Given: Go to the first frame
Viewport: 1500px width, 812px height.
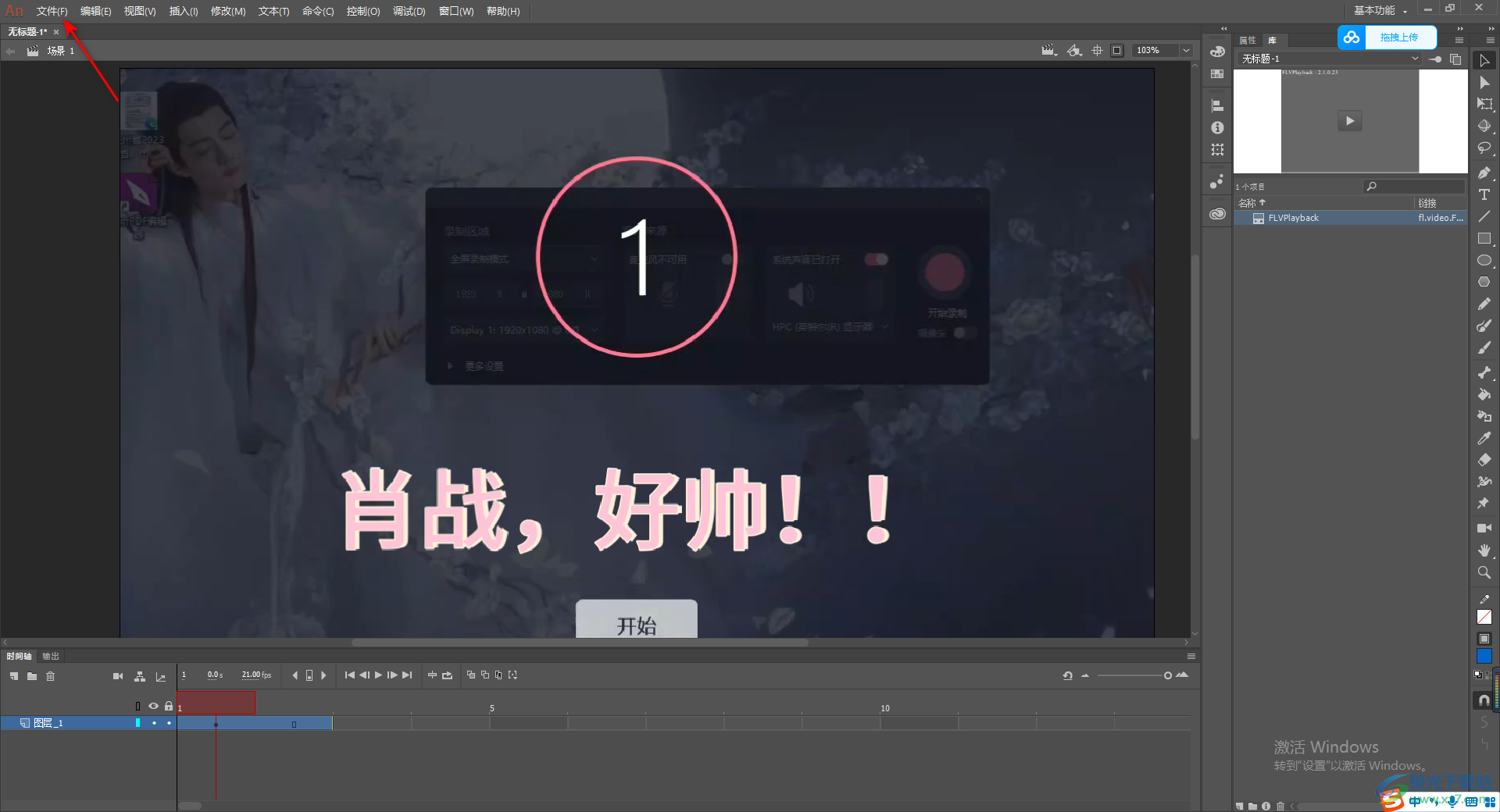Looking at the screenshot, I should [350, 675].
